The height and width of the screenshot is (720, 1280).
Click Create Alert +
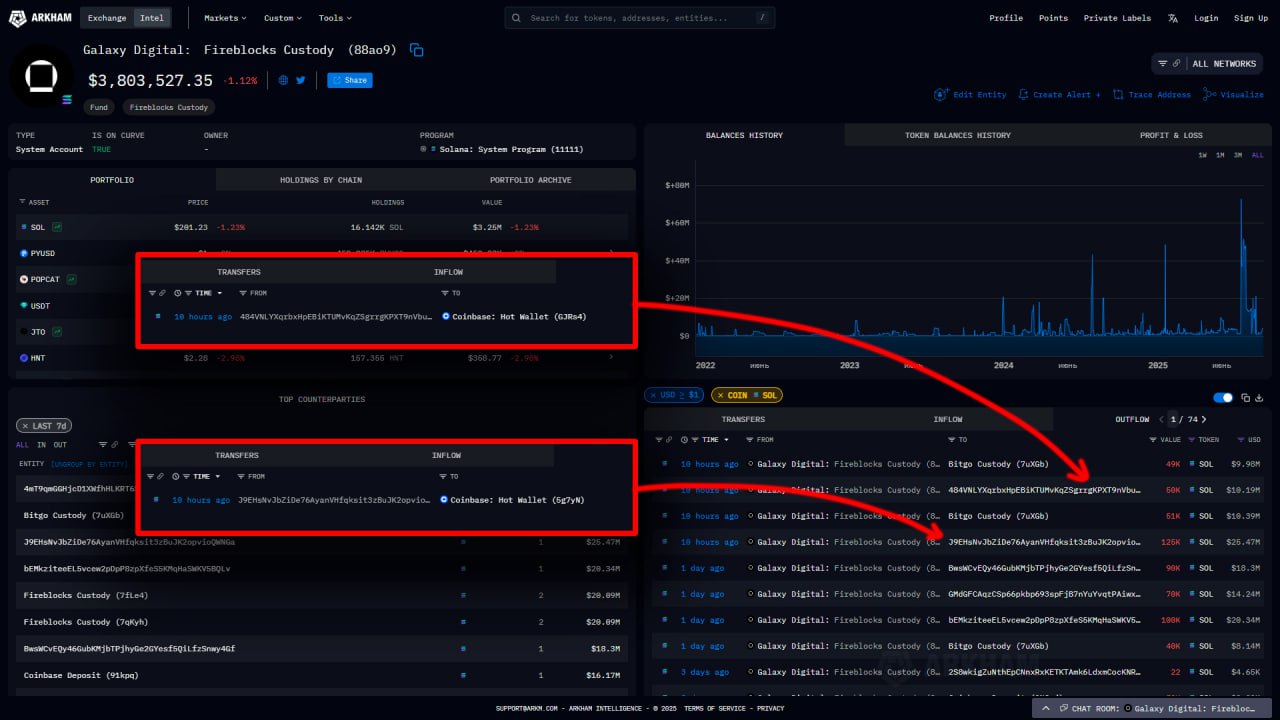1059,95
